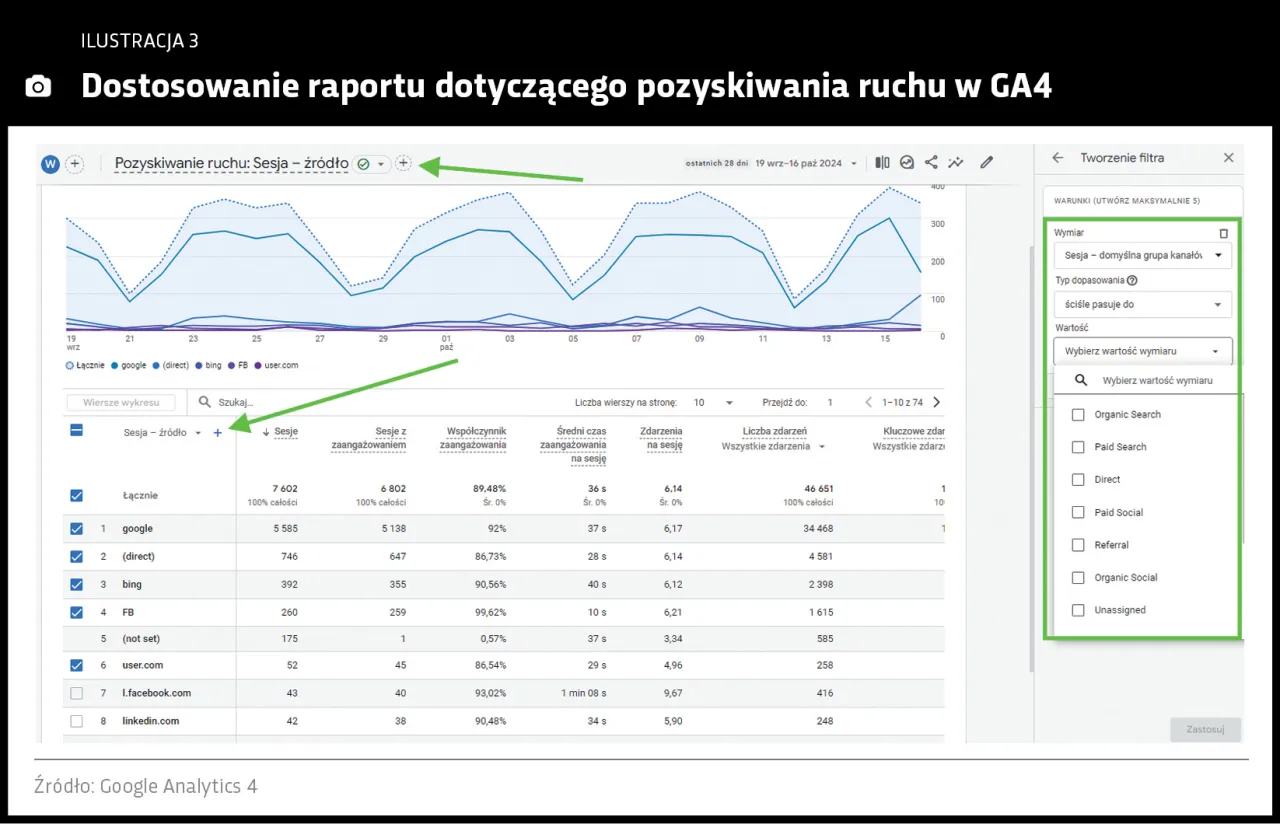The height and width of the screenshot is (824, 1280).
Task: Click the comparisons icon in the toolbar
Action: (882, 162)
